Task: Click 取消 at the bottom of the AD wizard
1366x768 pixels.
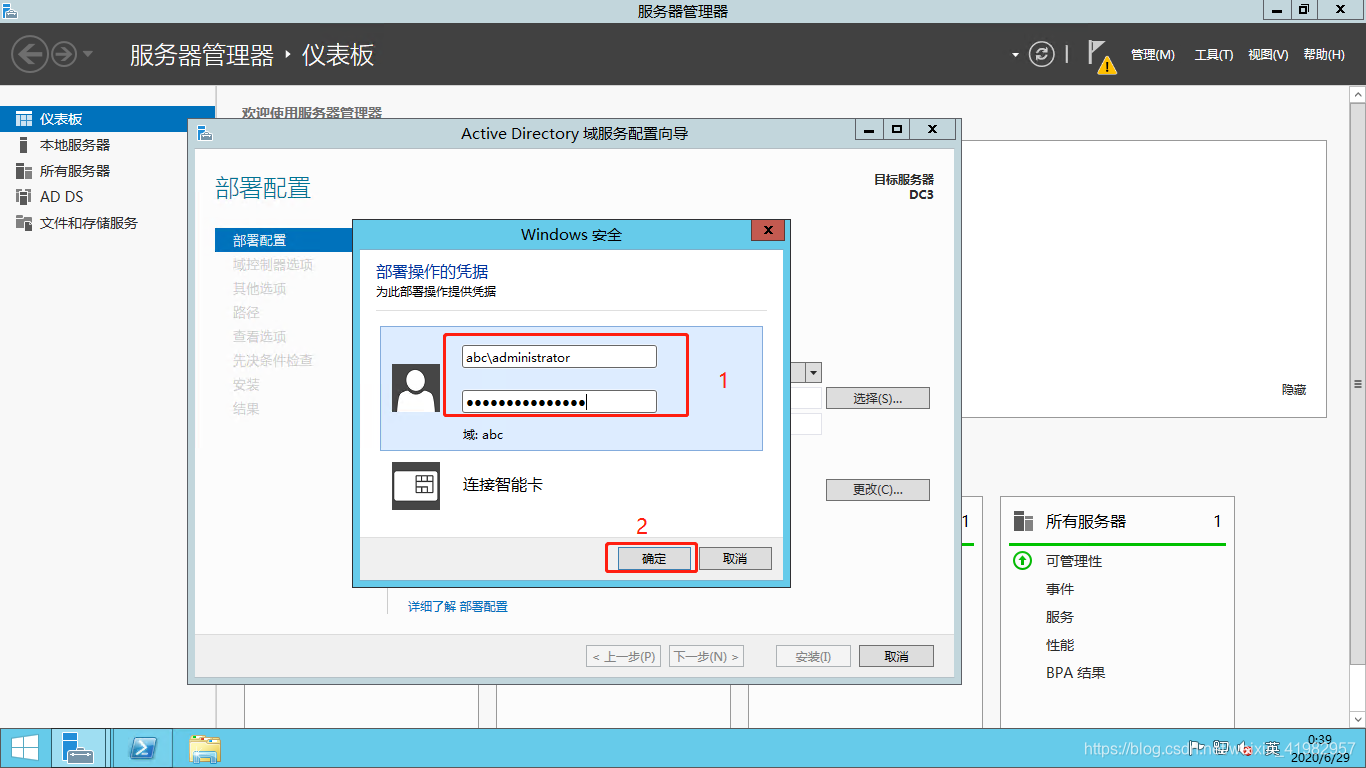Action: 897,657
